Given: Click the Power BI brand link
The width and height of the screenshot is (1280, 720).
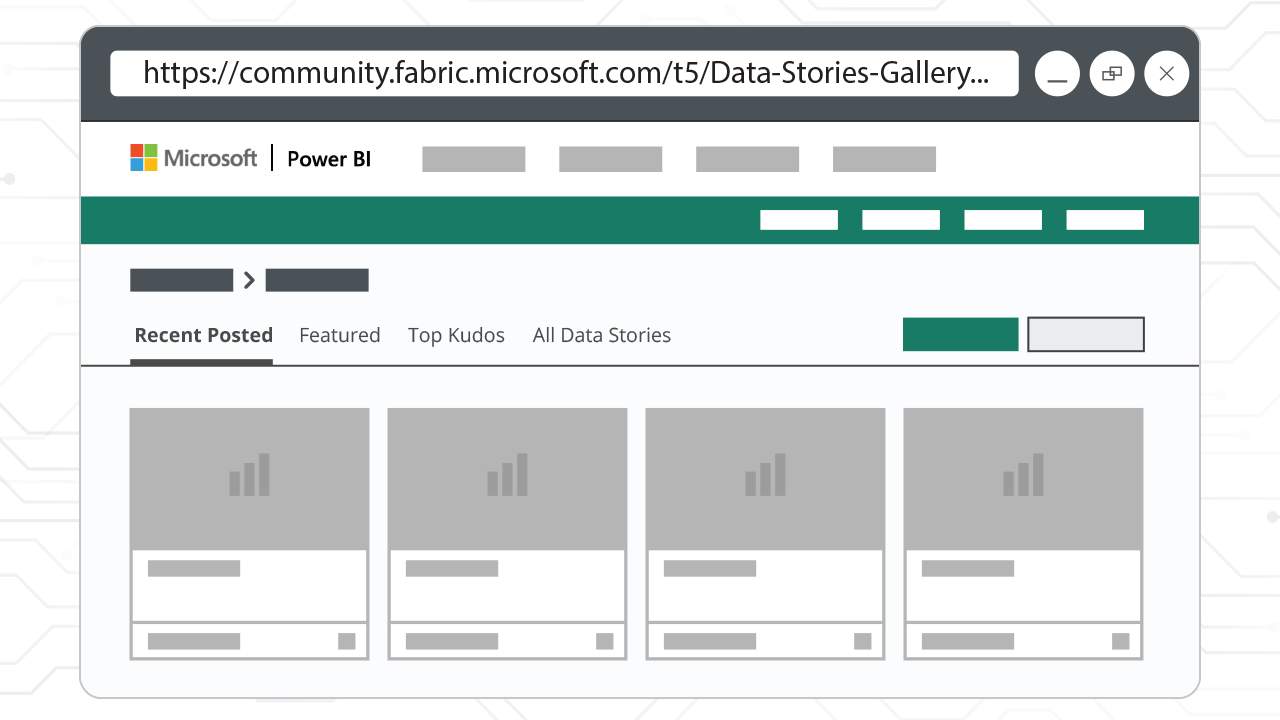Looking at the screenshot, I should tap(329, 159).
